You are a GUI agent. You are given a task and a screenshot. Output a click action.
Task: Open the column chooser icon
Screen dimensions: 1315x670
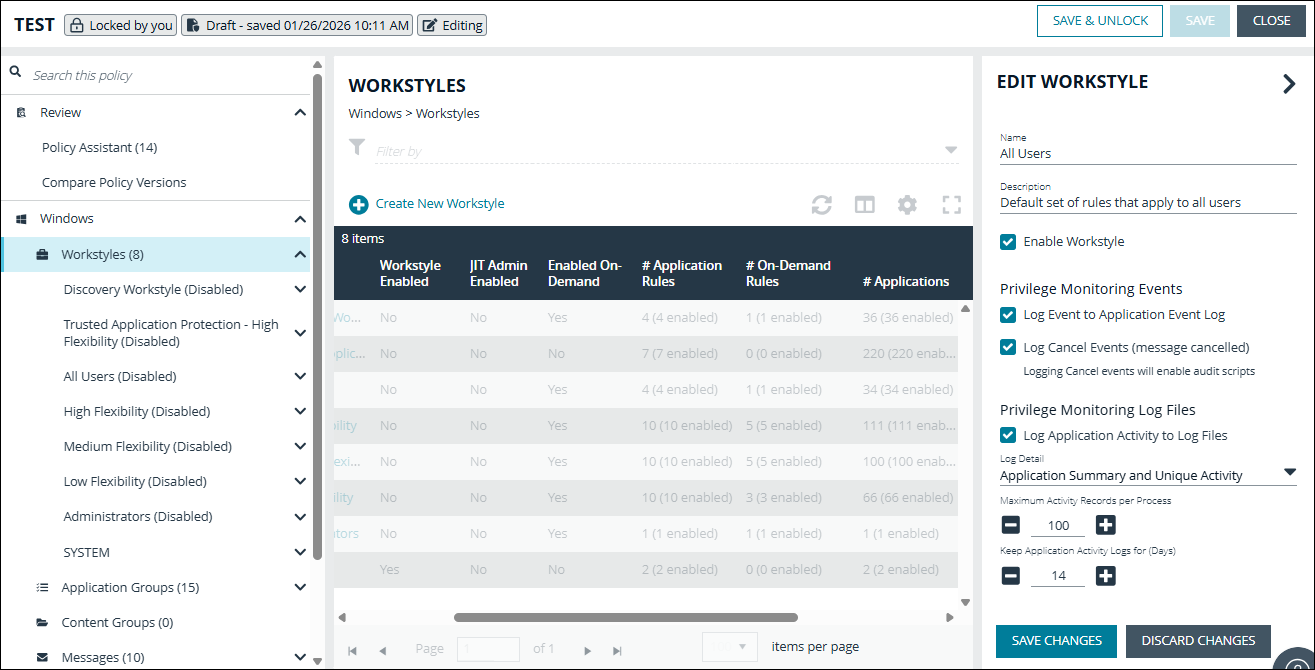(x=864, y=204)
